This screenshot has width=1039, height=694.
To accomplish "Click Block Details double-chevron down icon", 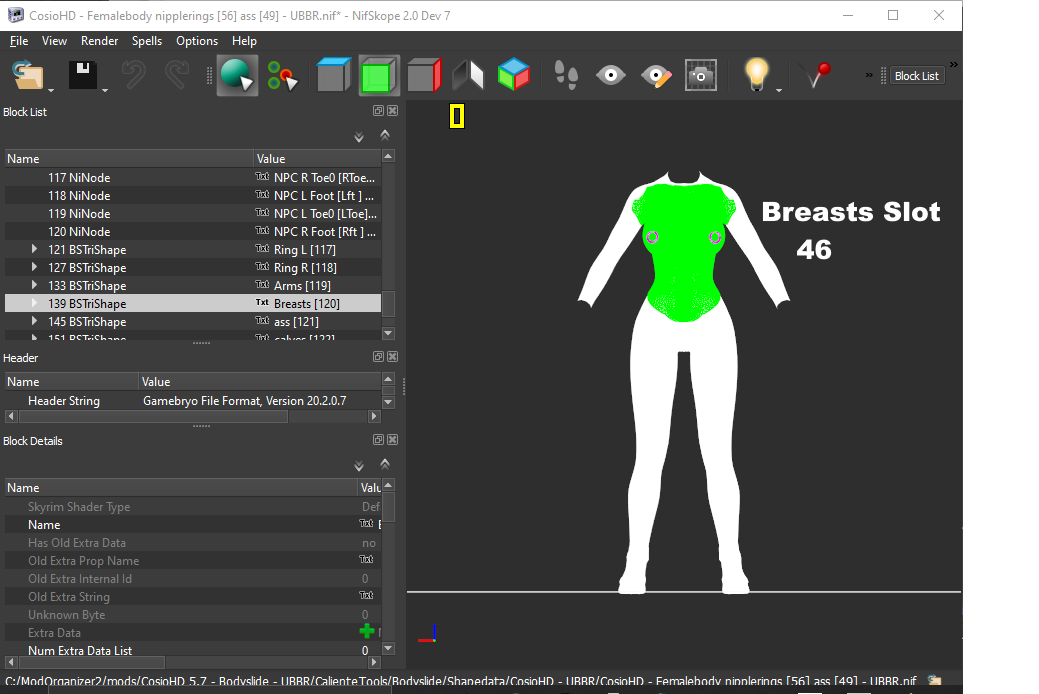I will click(358, 466).
